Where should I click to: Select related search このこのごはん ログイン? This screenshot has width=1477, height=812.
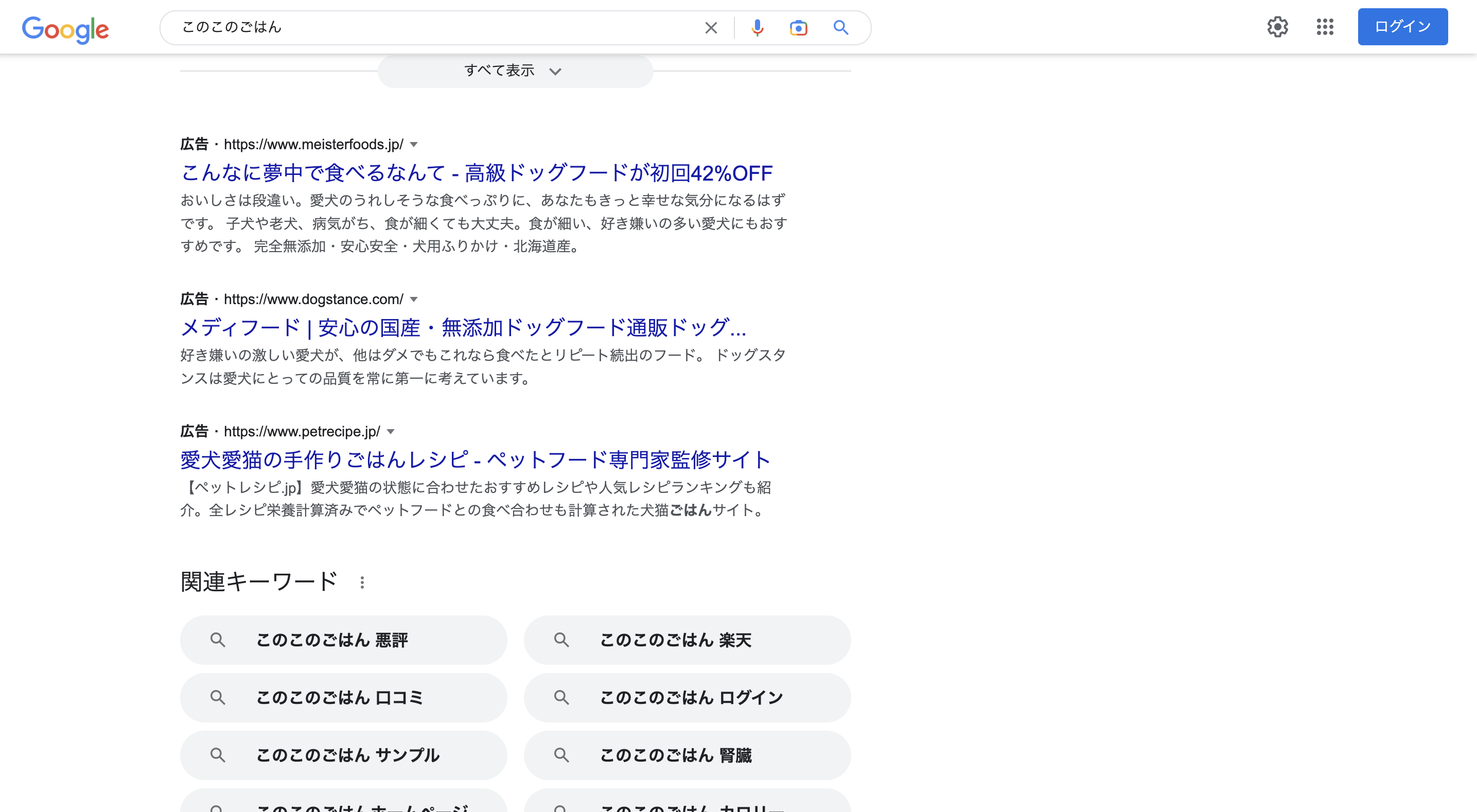coord(687,698)
